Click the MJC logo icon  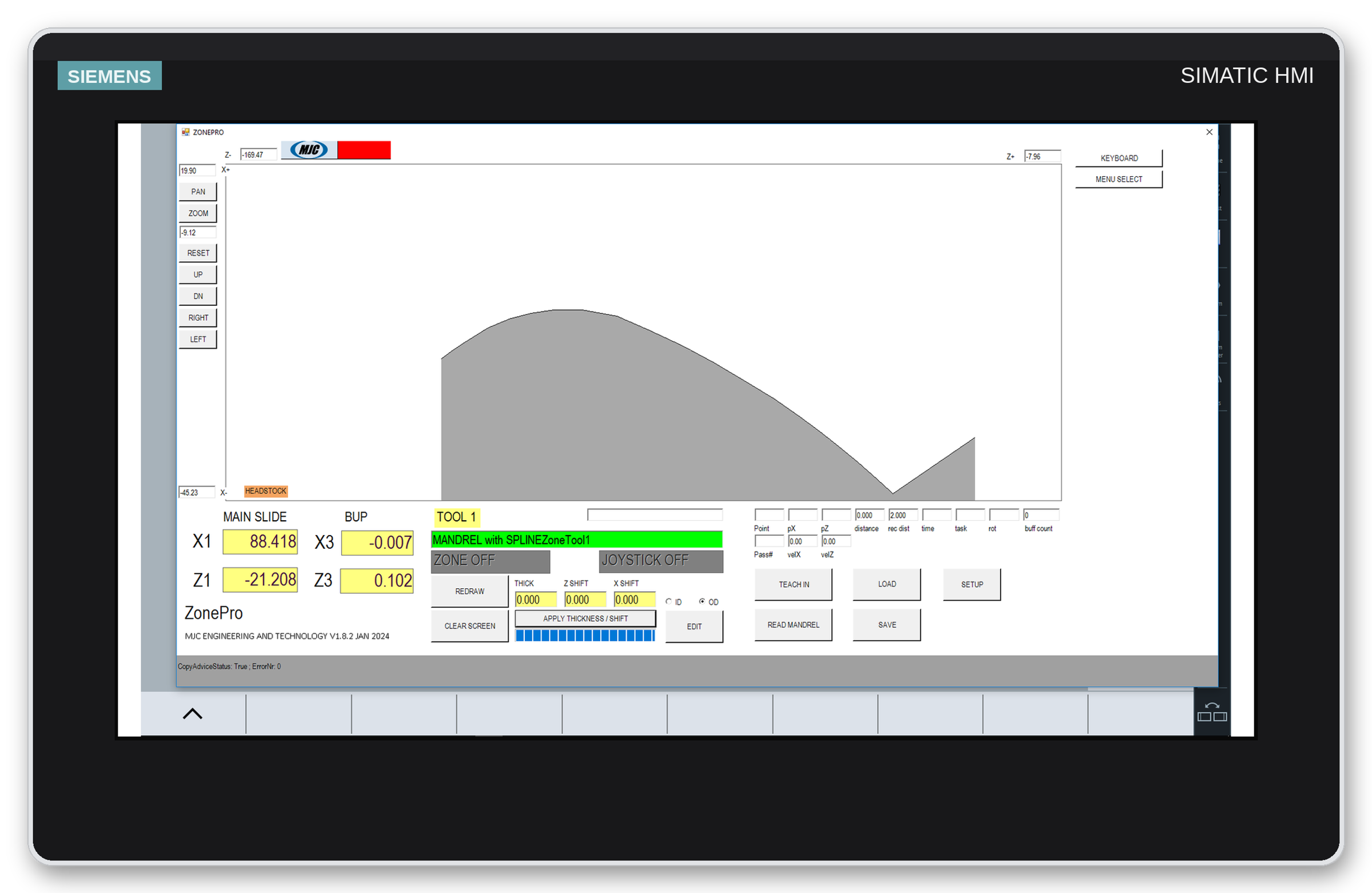309,150
